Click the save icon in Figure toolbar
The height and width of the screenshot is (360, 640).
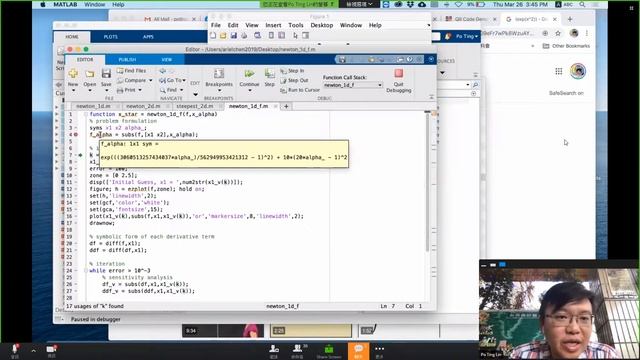(x=233, y=36)
